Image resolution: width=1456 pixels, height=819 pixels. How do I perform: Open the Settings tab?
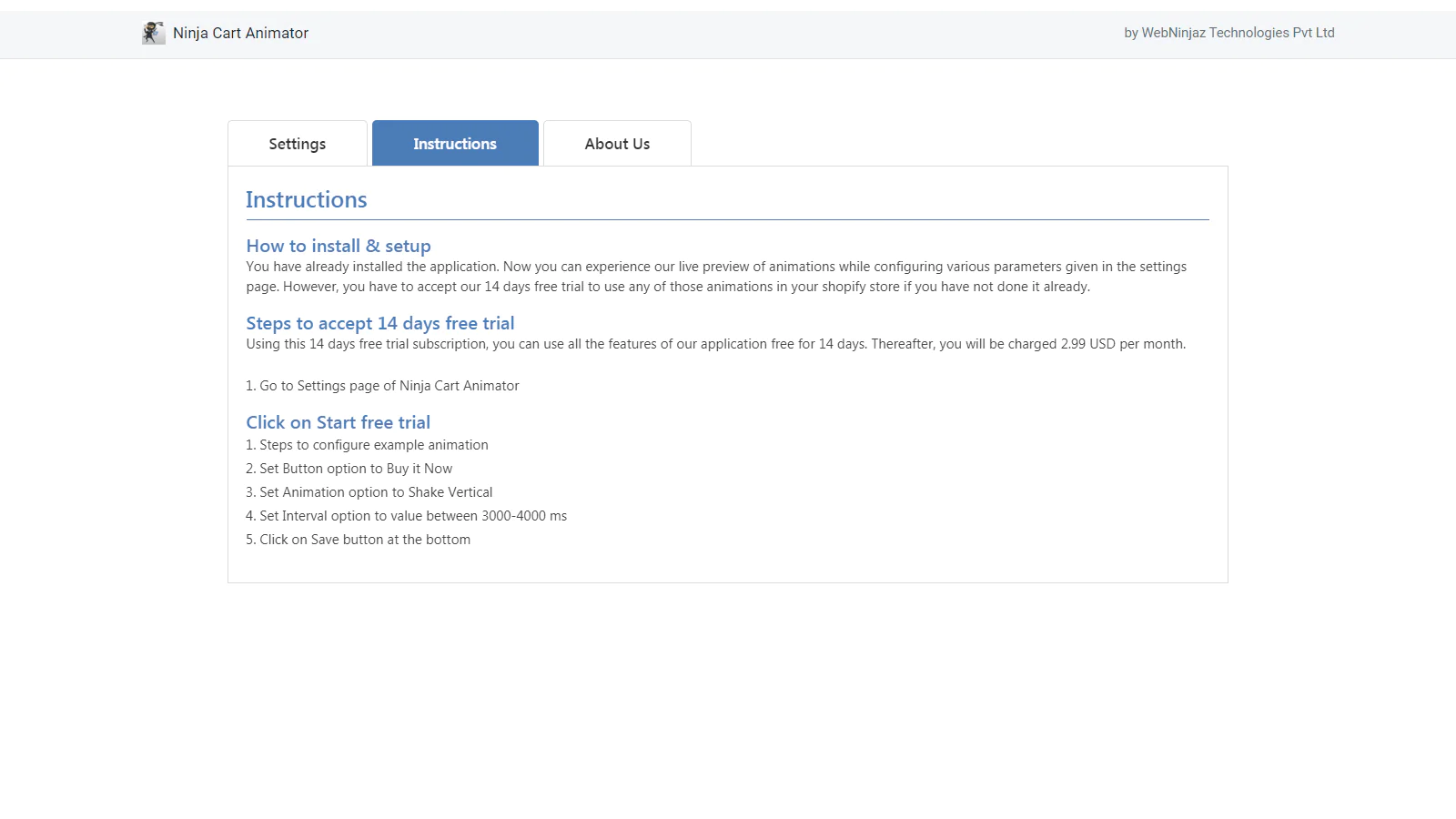(x=298, y=144)
